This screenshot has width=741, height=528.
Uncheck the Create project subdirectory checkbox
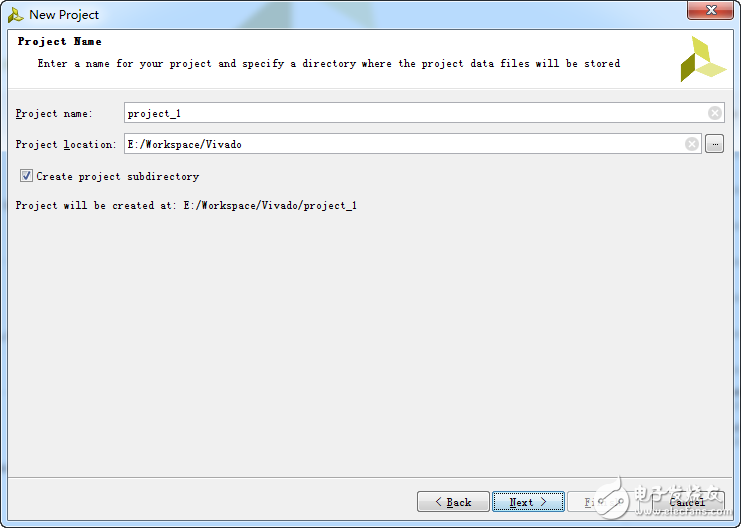pyautogui.click(x=26, y=176)
